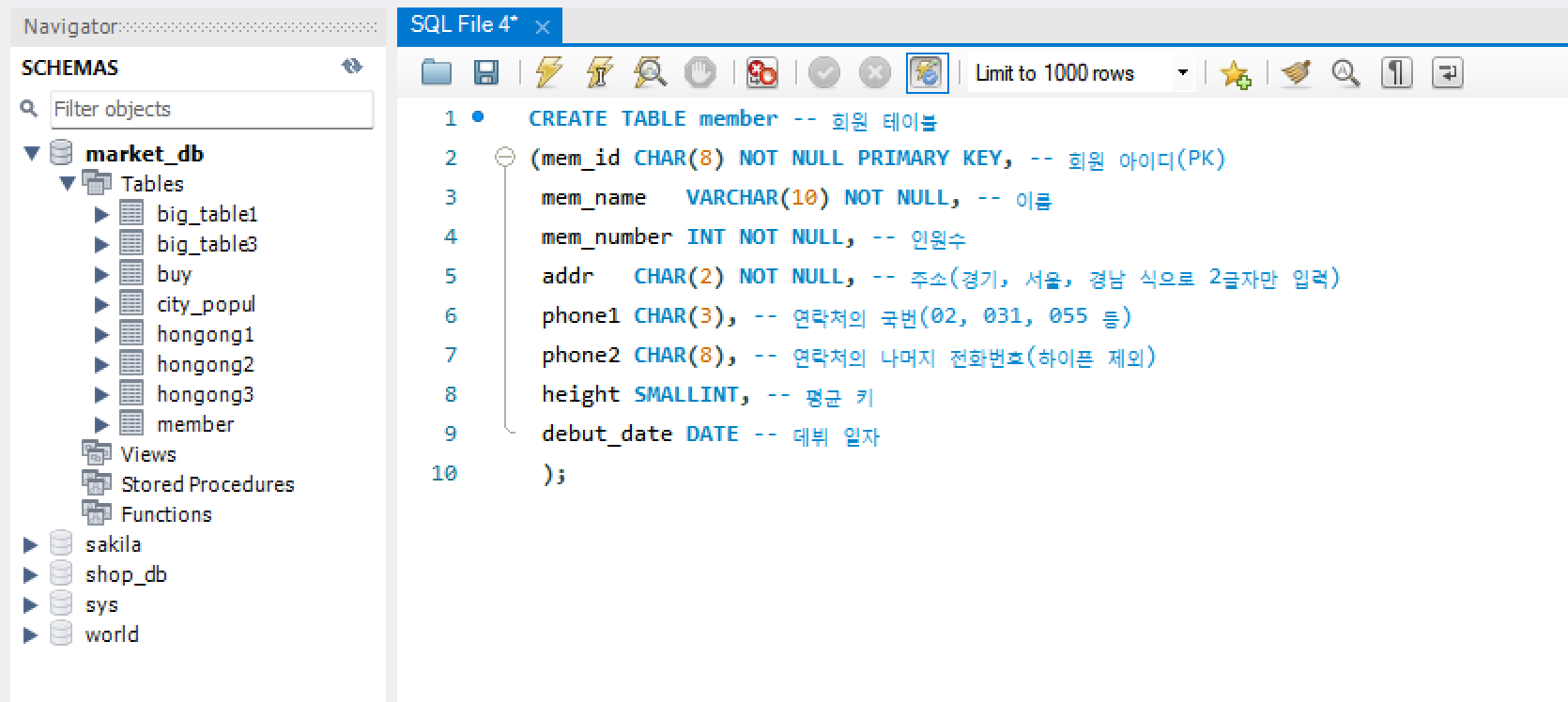The width and height of the screenshot is (1568, 702).
Task: Expand the big_table1 table
Action: [x=102, y=214]
